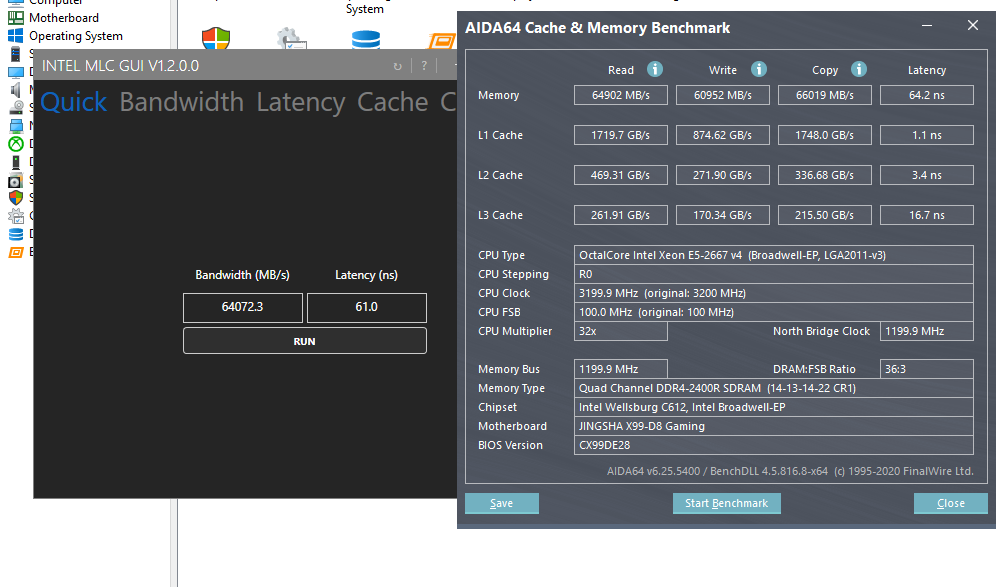
Task: Click the black Devices tower icon in the sidebar
Action: [15, 162]
